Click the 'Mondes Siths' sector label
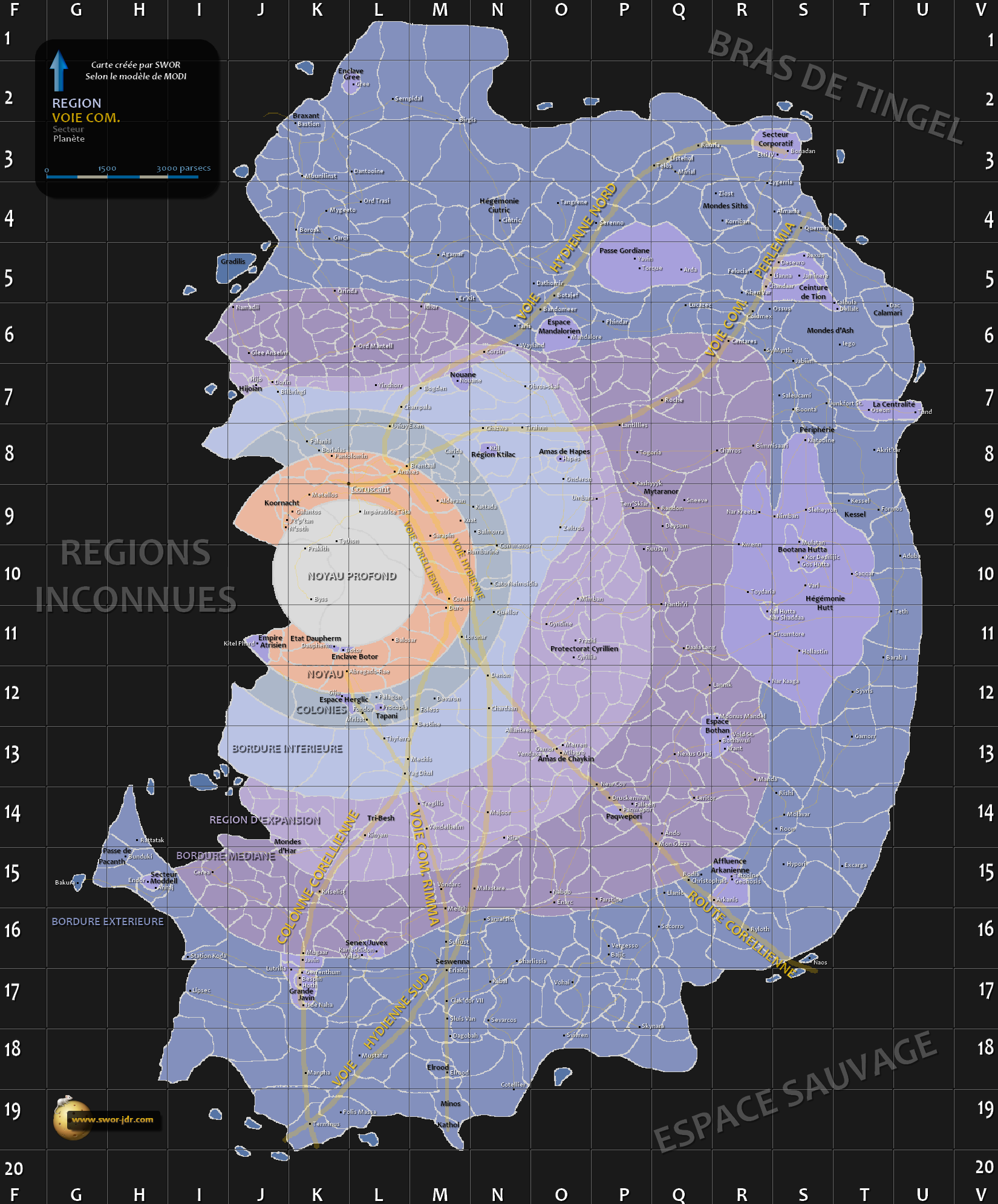998x1204 pixels. click(x=725, y=206)
